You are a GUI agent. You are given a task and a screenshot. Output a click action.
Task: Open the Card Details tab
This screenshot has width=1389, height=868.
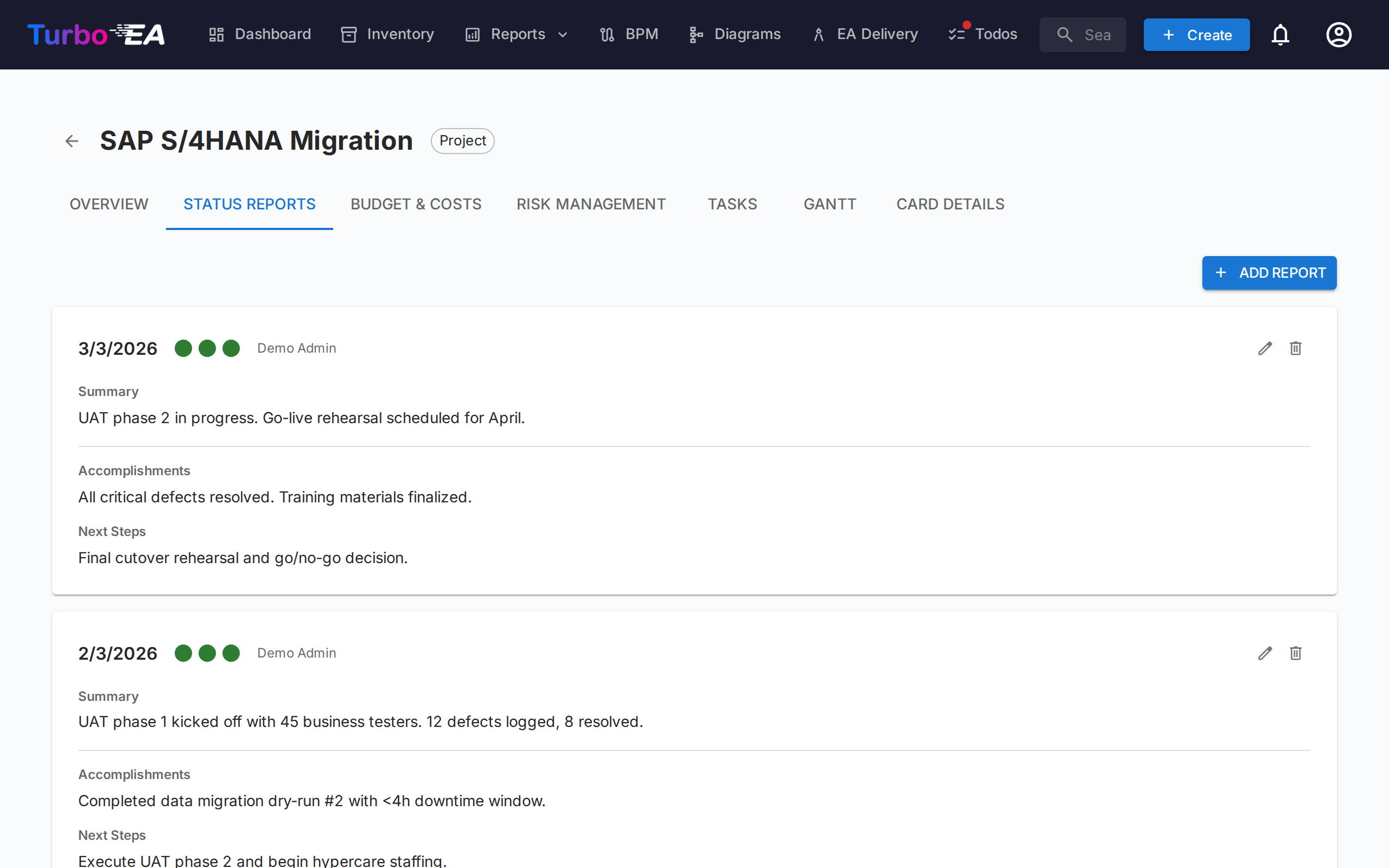point(950,205)
